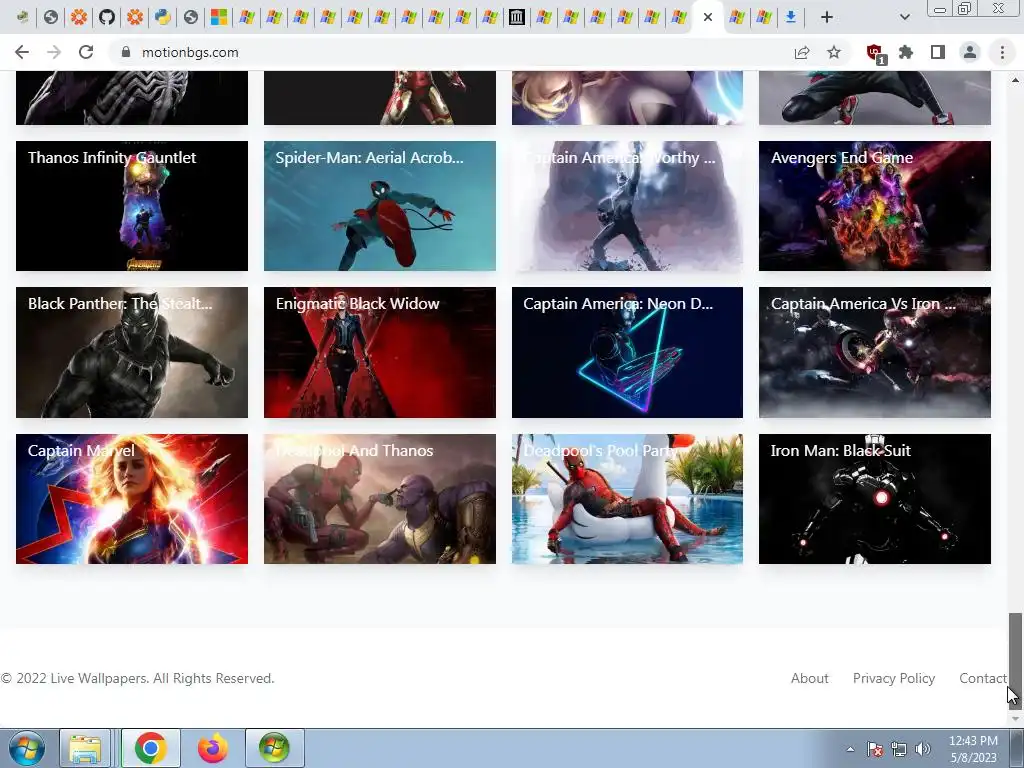Open the uBlock Origin extension icon
Screen dimensions: 1024x768
point(875,54)
